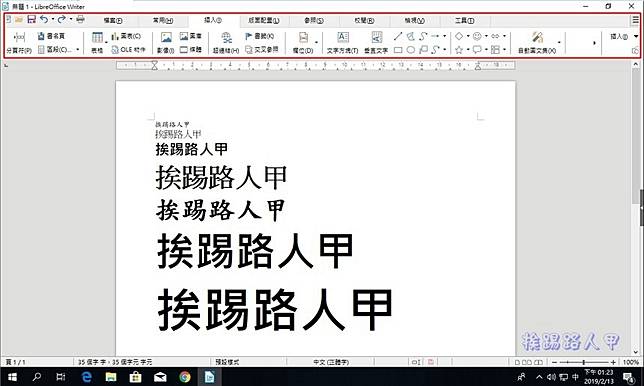
Task: Click the Bookmark (書籤) flag icon
Action: point(248,36)
